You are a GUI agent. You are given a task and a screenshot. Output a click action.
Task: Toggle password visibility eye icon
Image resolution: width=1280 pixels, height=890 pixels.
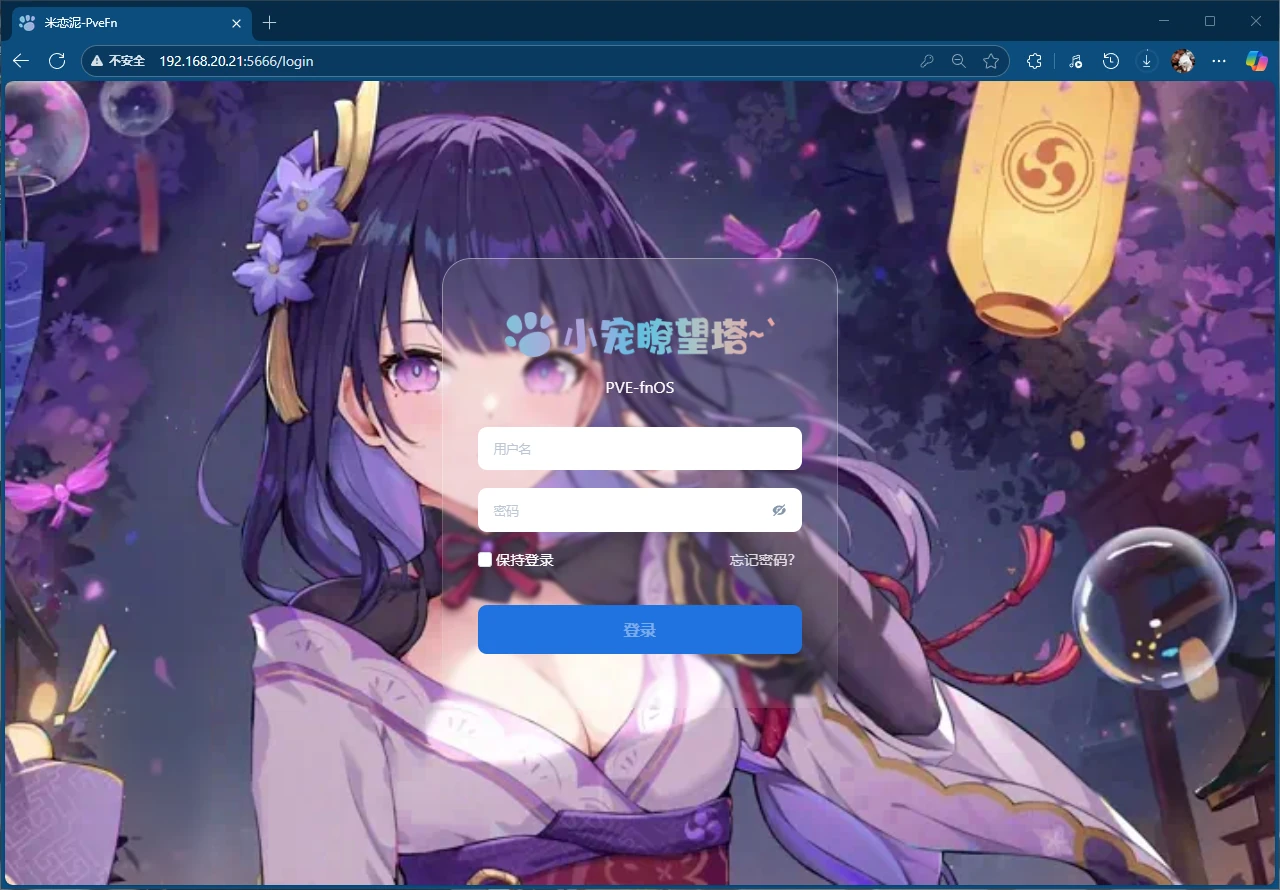[779, 511]
